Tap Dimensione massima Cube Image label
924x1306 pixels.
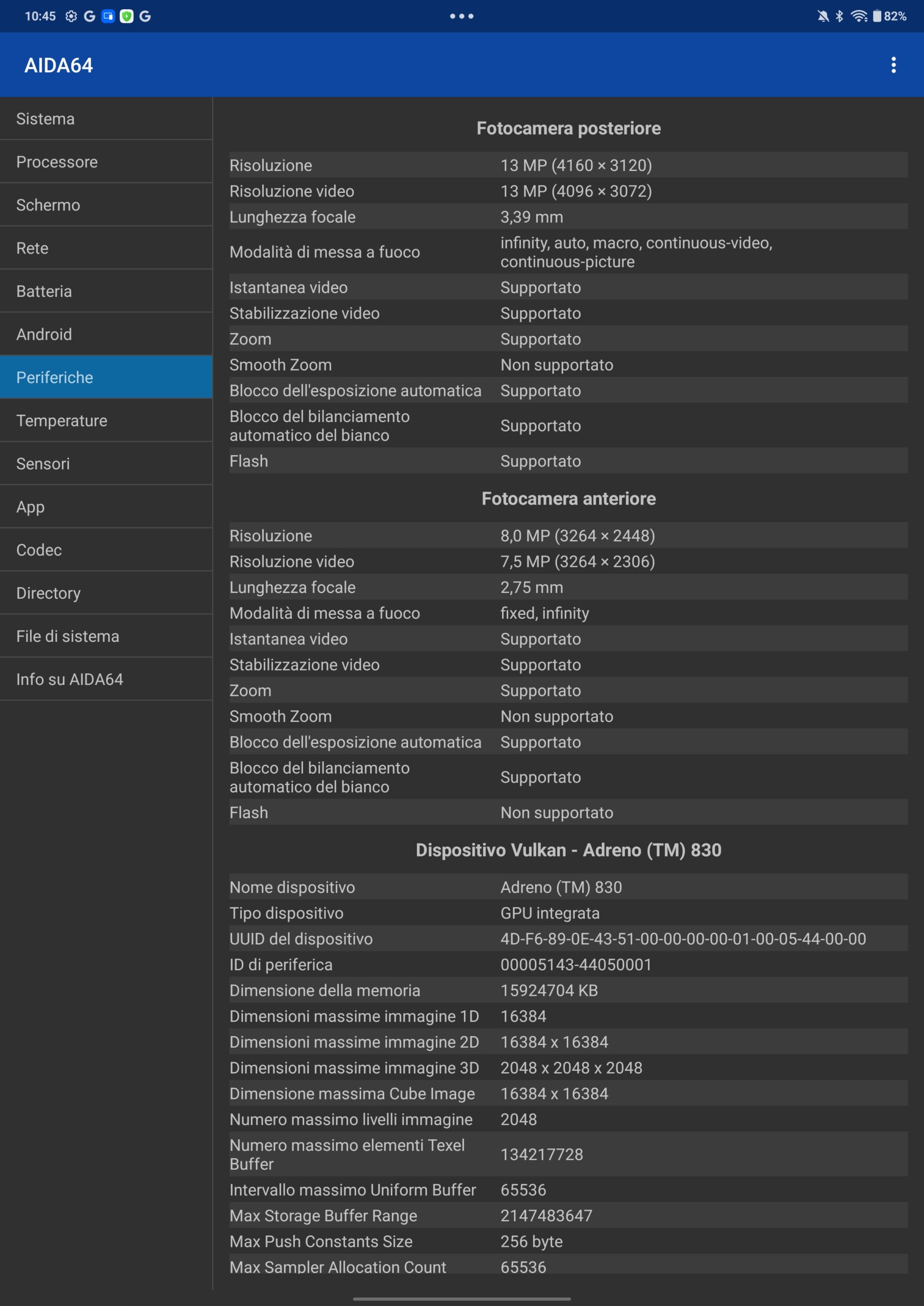point(352,1093)
